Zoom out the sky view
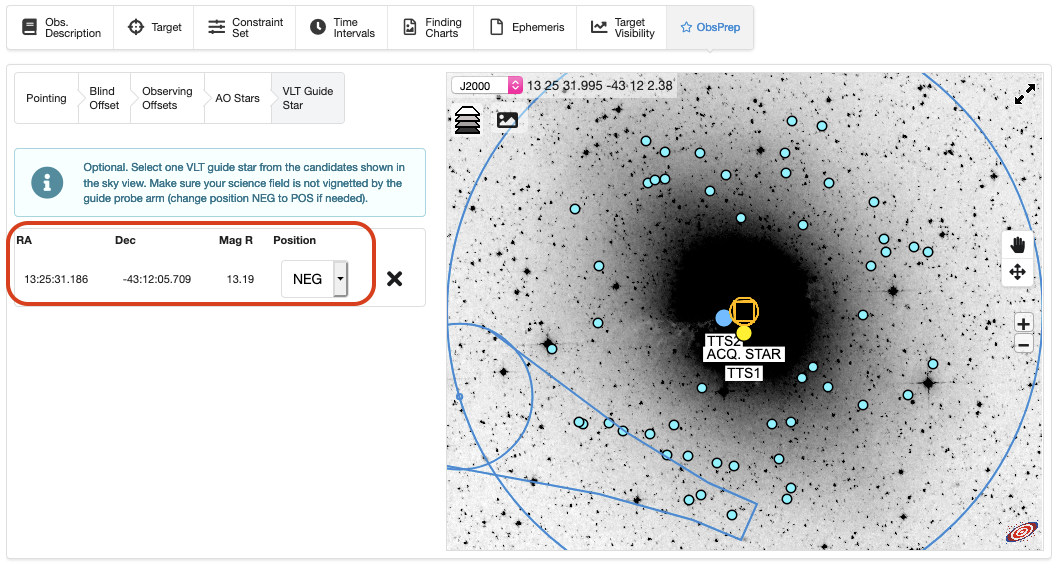Image resolution: width=1056 pixels, height=563 pixels. pyautogui.click(x=1023, y=345)
